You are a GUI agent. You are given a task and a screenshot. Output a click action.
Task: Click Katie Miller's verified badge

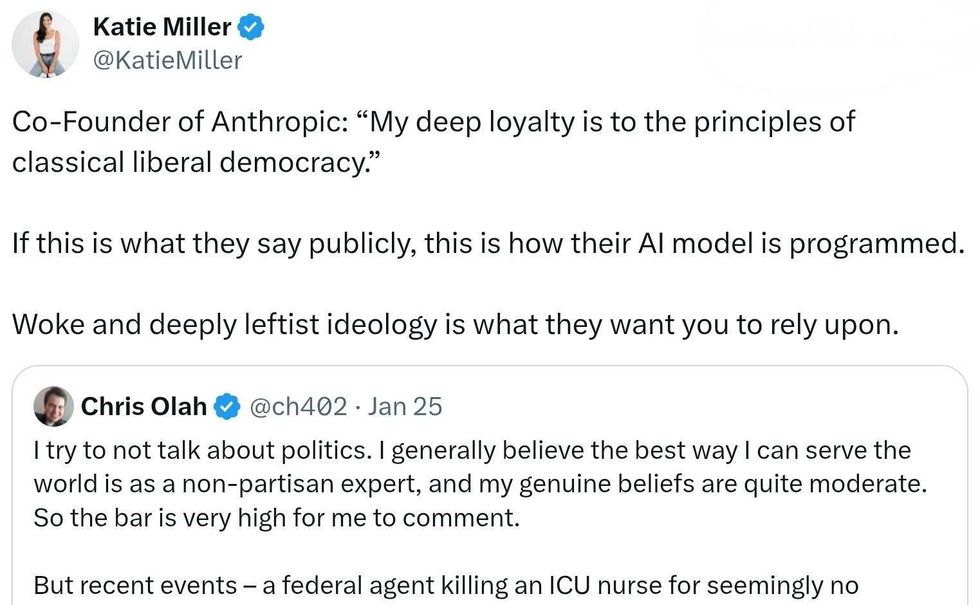(251, 27)
